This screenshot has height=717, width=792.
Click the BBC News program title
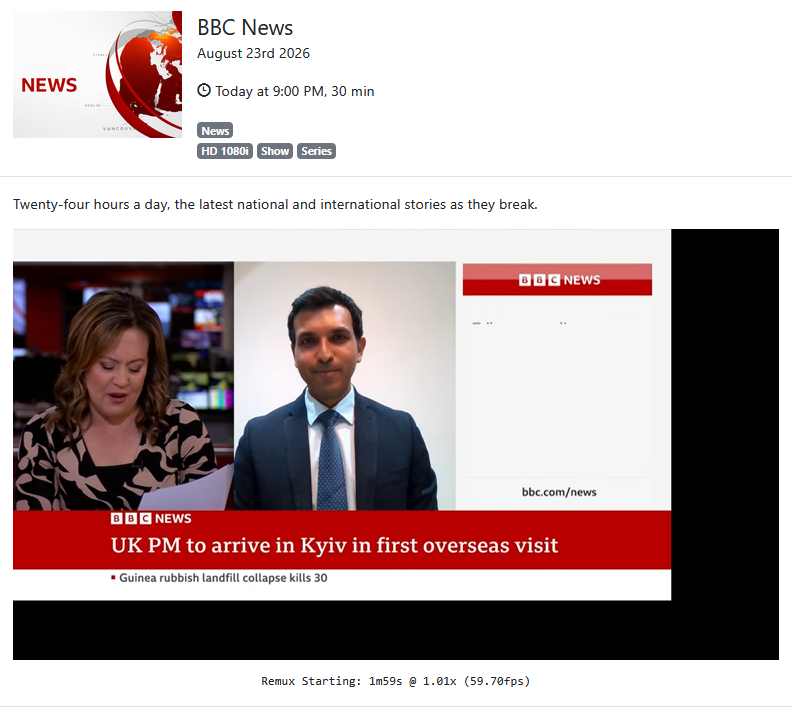245,28
